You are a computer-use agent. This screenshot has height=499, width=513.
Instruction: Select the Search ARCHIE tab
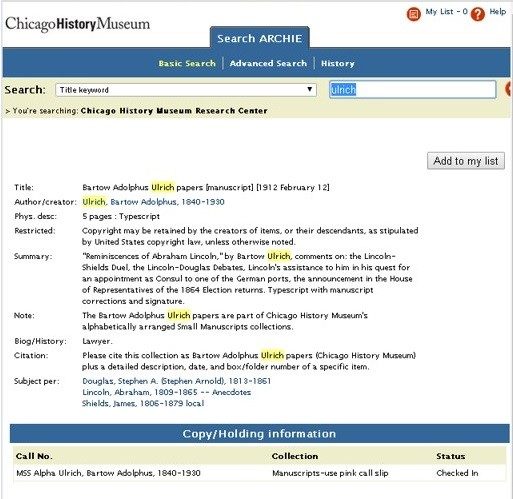[260, 38]
